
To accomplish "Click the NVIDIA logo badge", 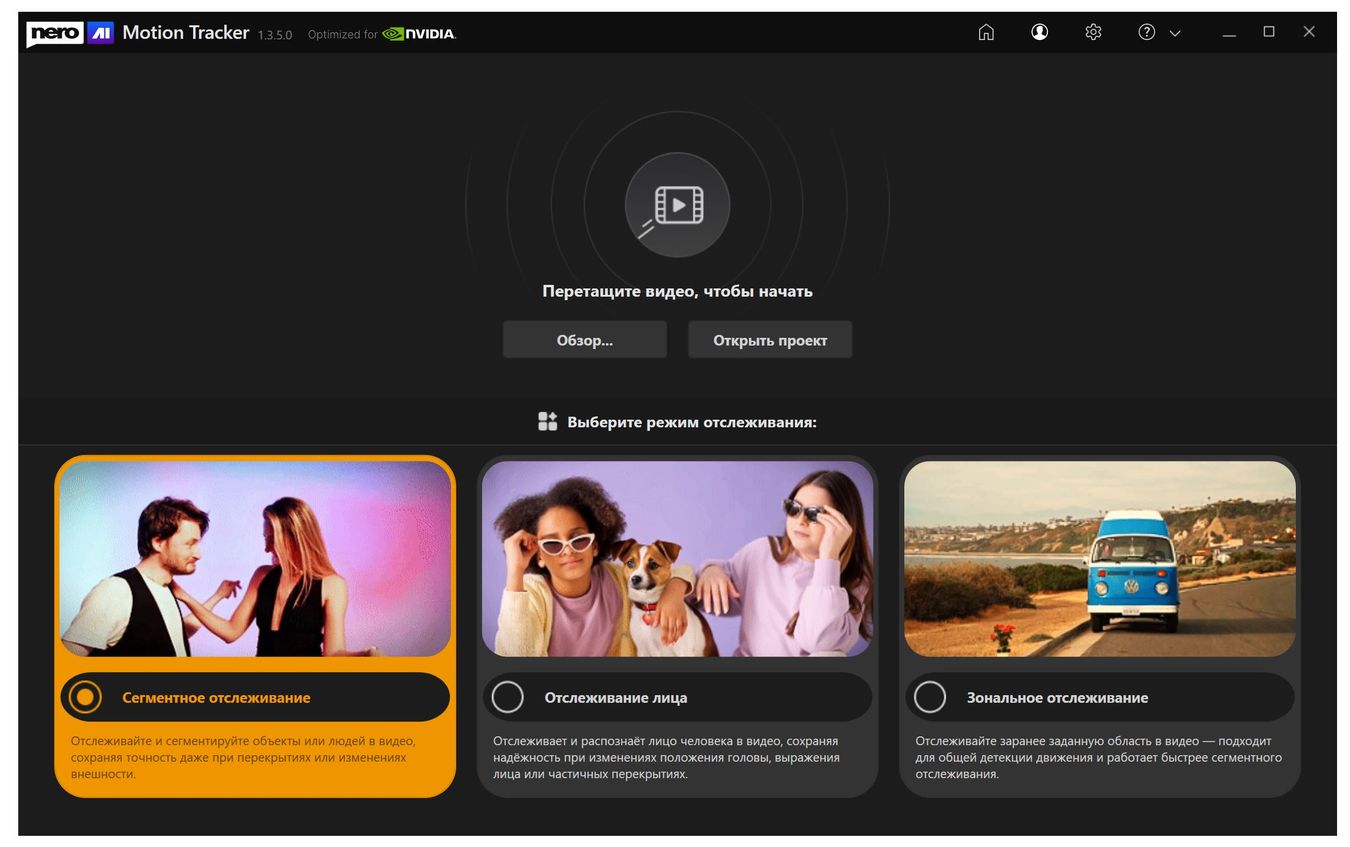I will tap(418, 34).
